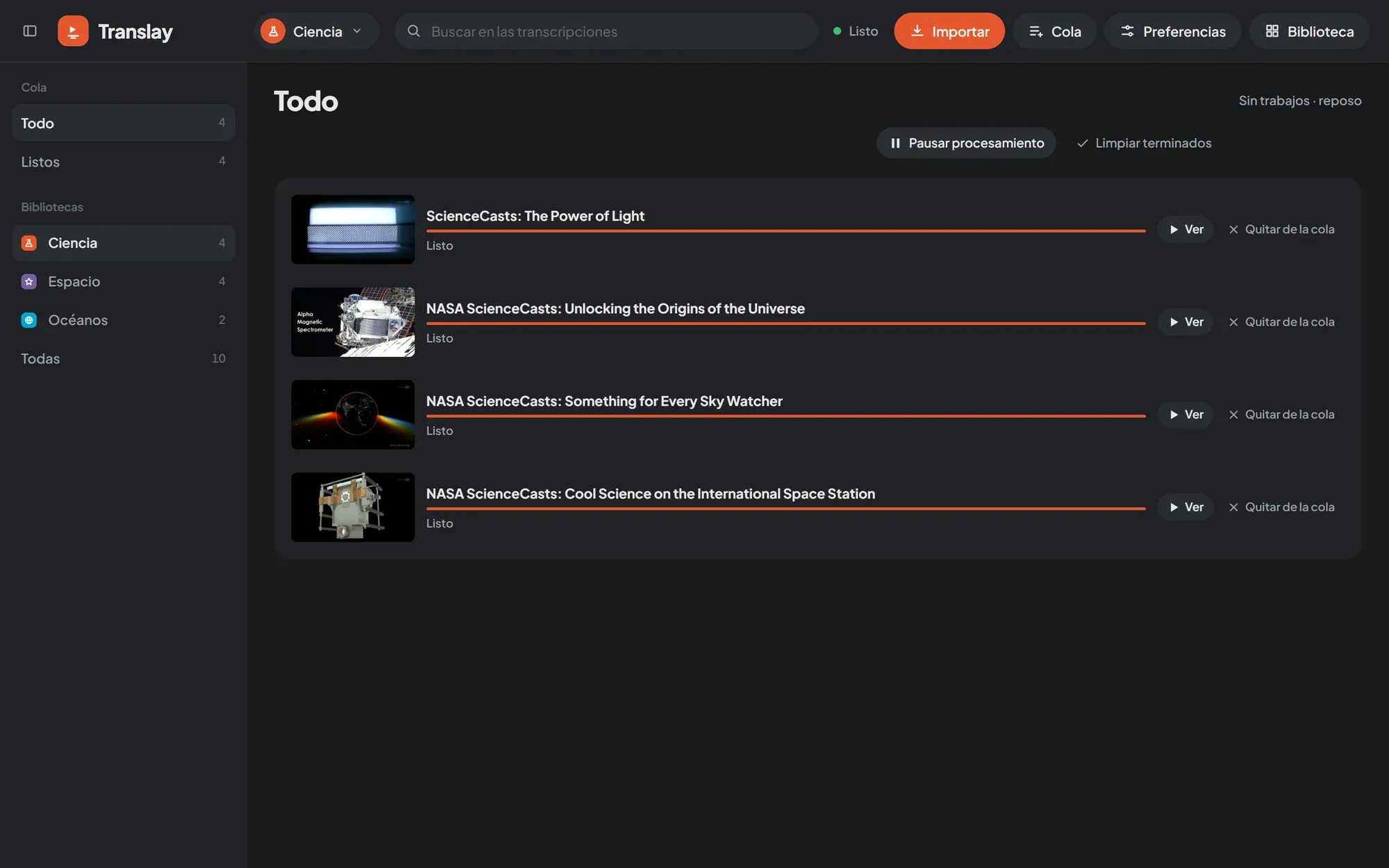
Task: Click Listo status under The Power of Light
Action: [440, 246]
